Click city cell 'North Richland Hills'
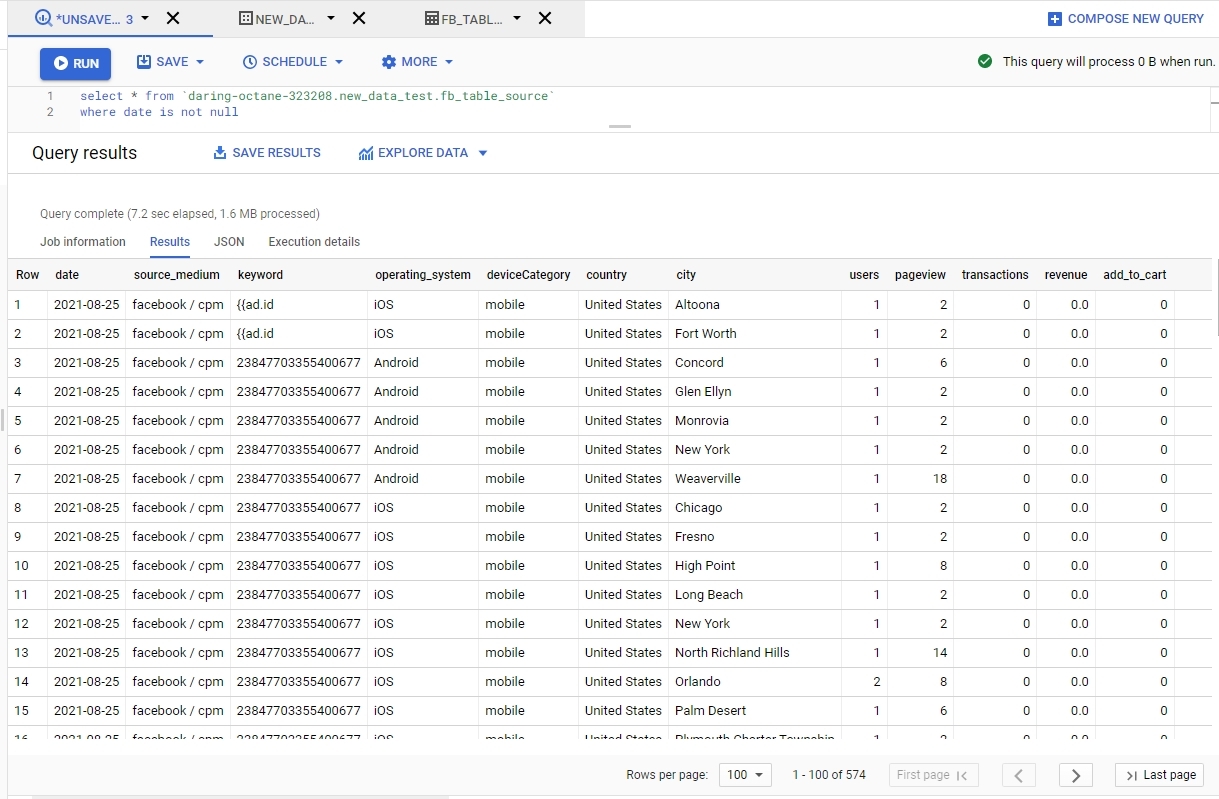Viewport: 1219px width, 799px height. (x=732, y=653)
